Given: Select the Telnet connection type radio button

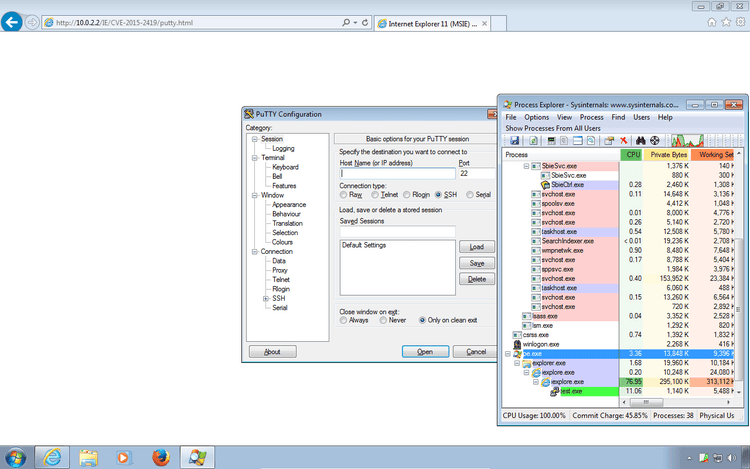Looking at the screenshot, I should click(375, 195).
